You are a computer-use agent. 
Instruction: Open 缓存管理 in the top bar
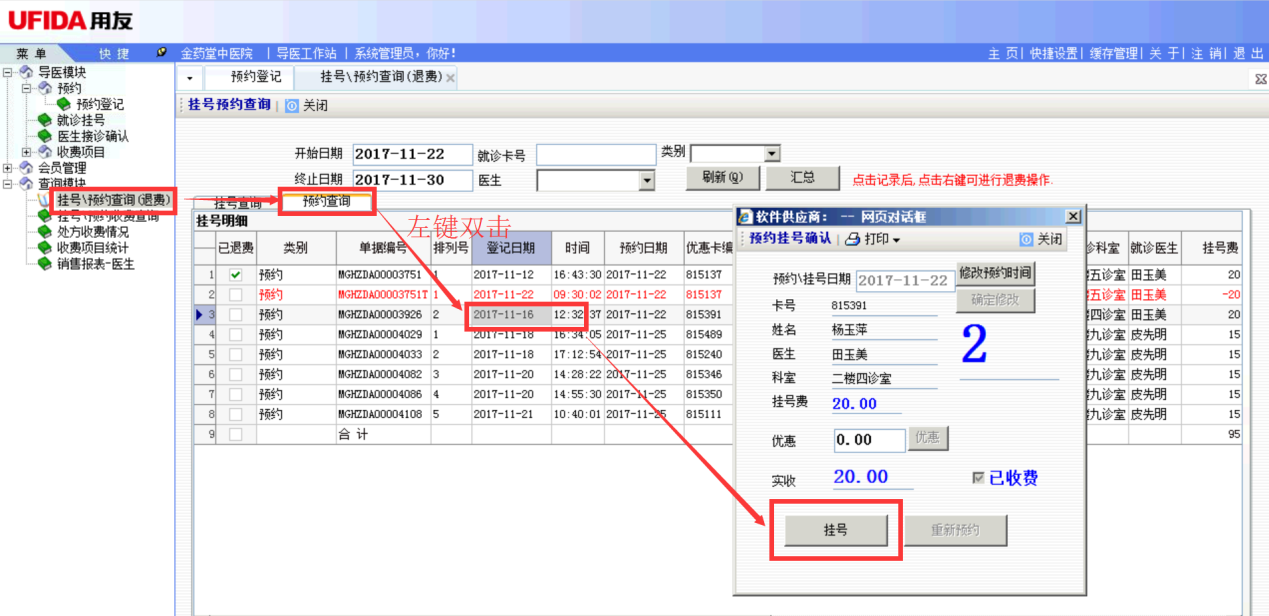coord(1114,53)
